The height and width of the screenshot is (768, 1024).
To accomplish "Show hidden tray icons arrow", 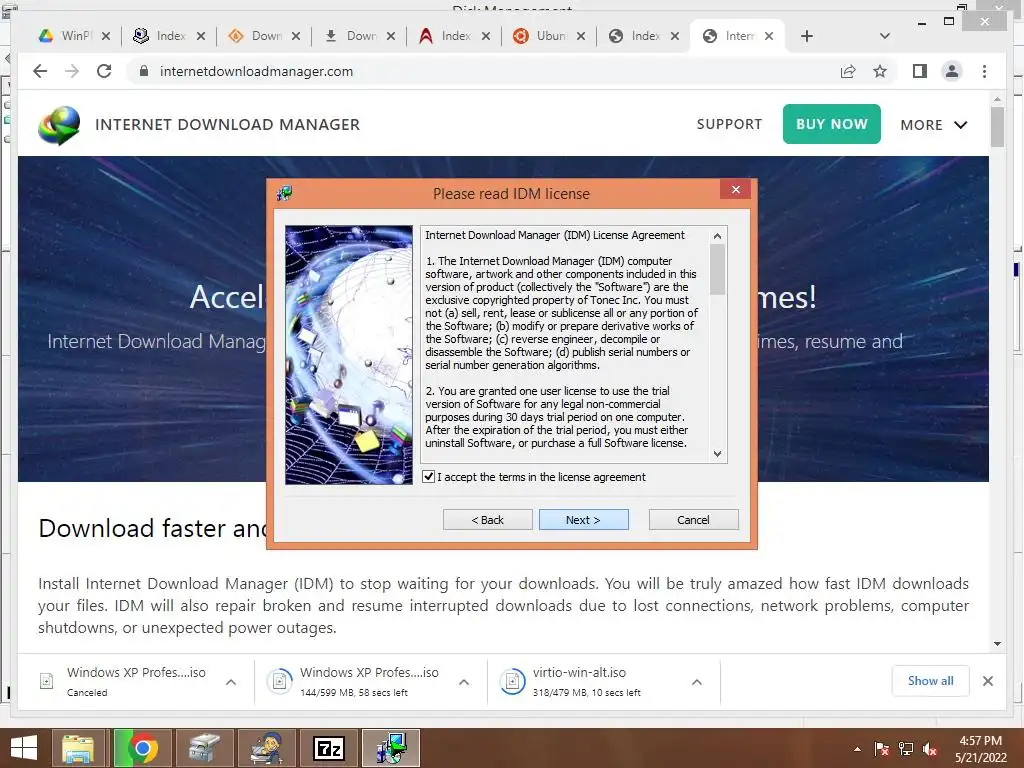I will tap(857, 749).
